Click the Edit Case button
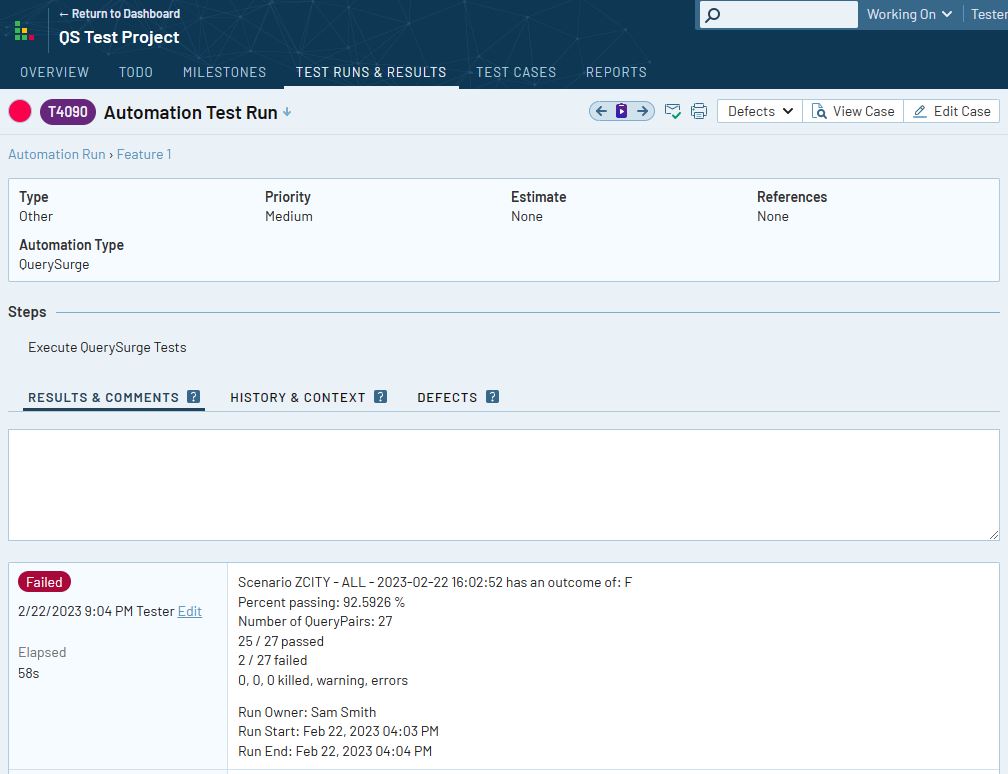This screenshot has height=774, width=1008. coord(951,111)
